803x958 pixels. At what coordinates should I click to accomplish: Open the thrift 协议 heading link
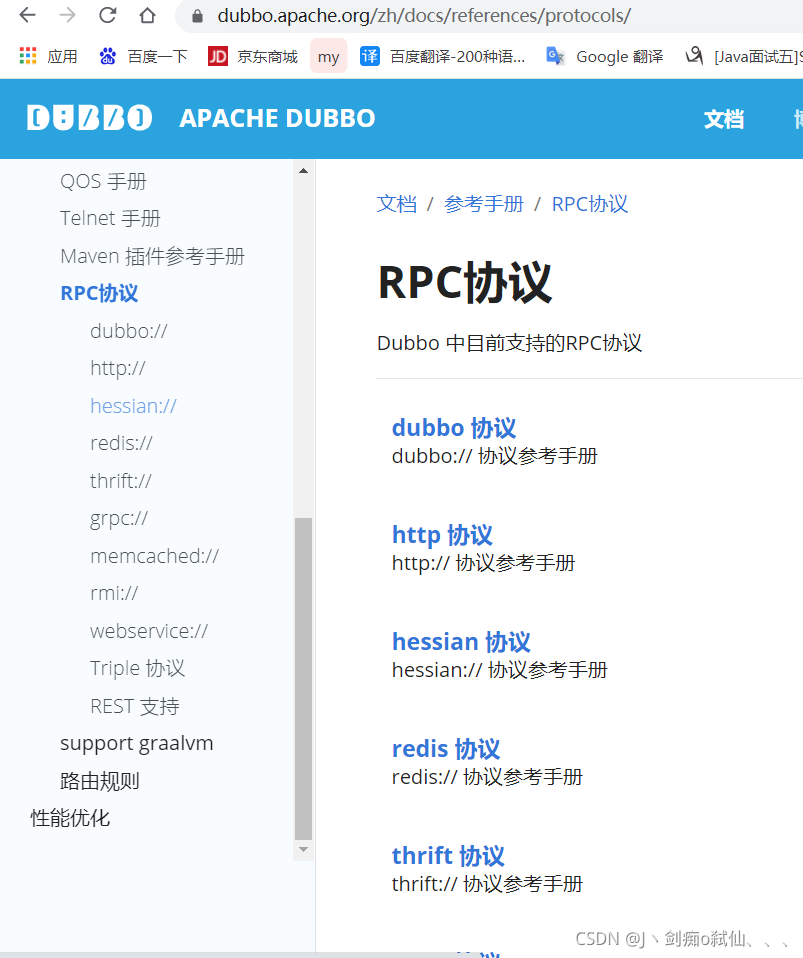[448, 856]
